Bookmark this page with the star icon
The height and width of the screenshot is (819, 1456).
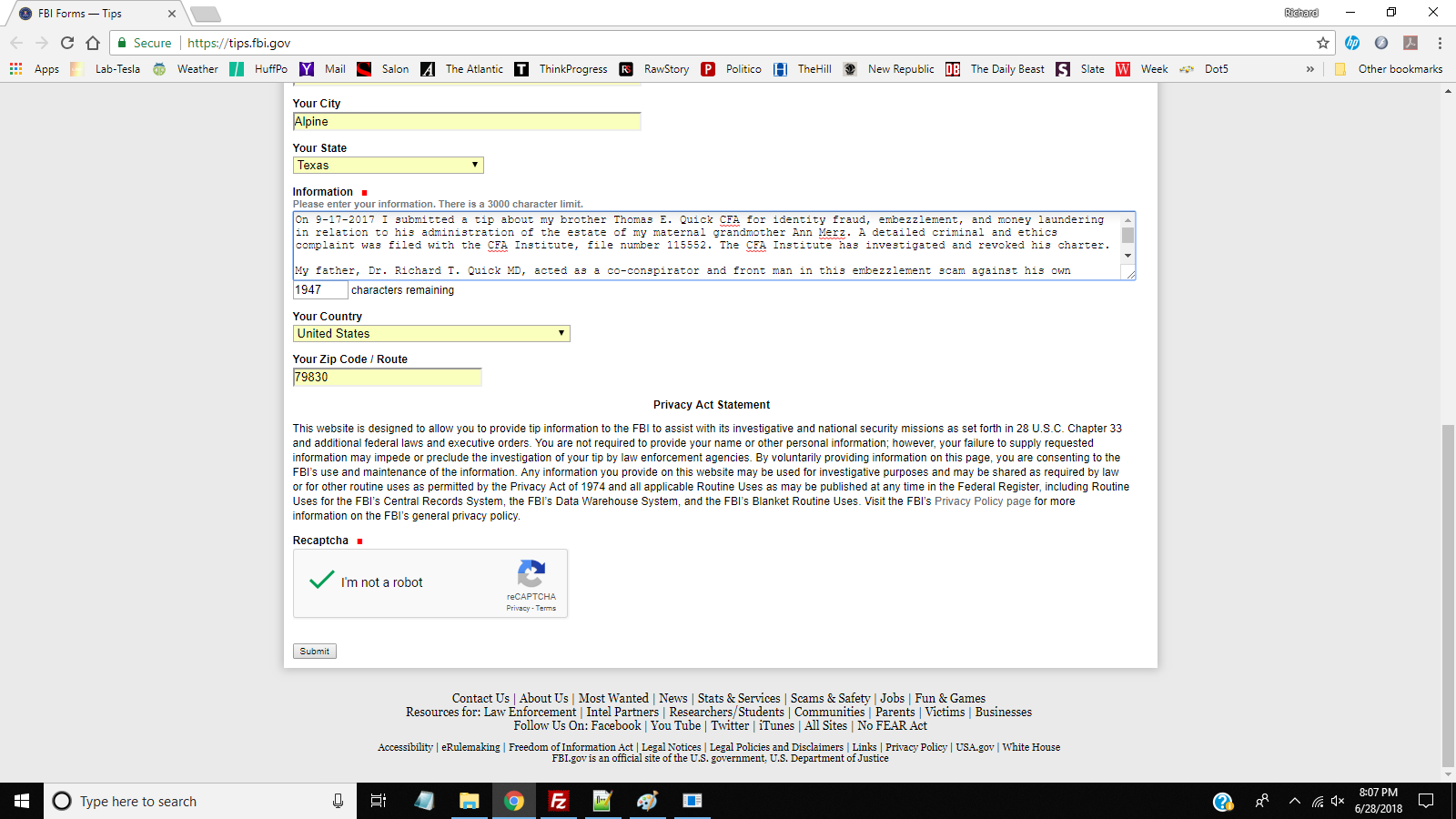click(1323, 43)
